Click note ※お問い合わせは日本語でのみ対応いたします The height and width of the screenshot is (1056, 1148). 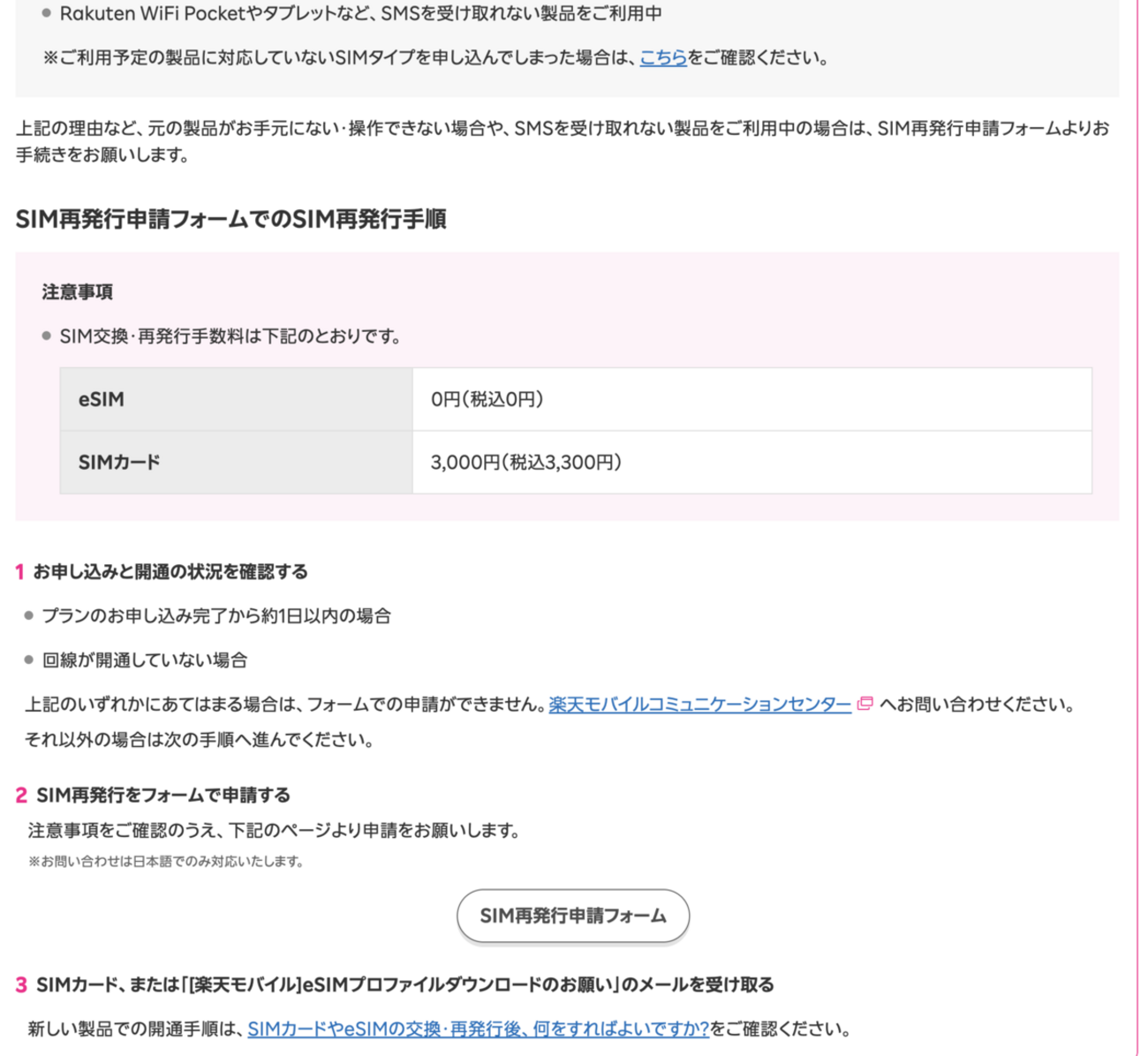coord(166,861)
